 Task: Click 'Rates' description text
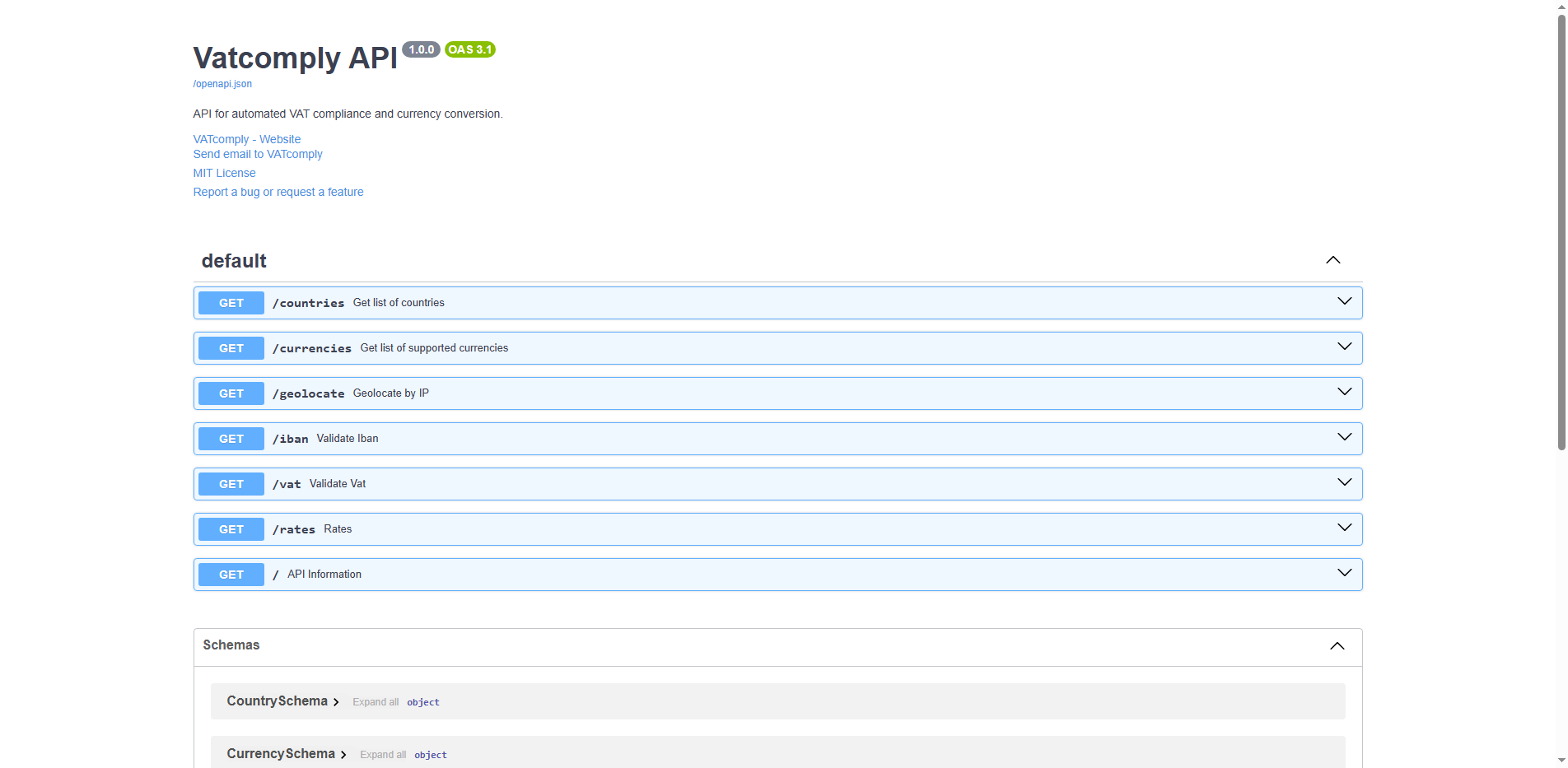(x=338, y=529)
